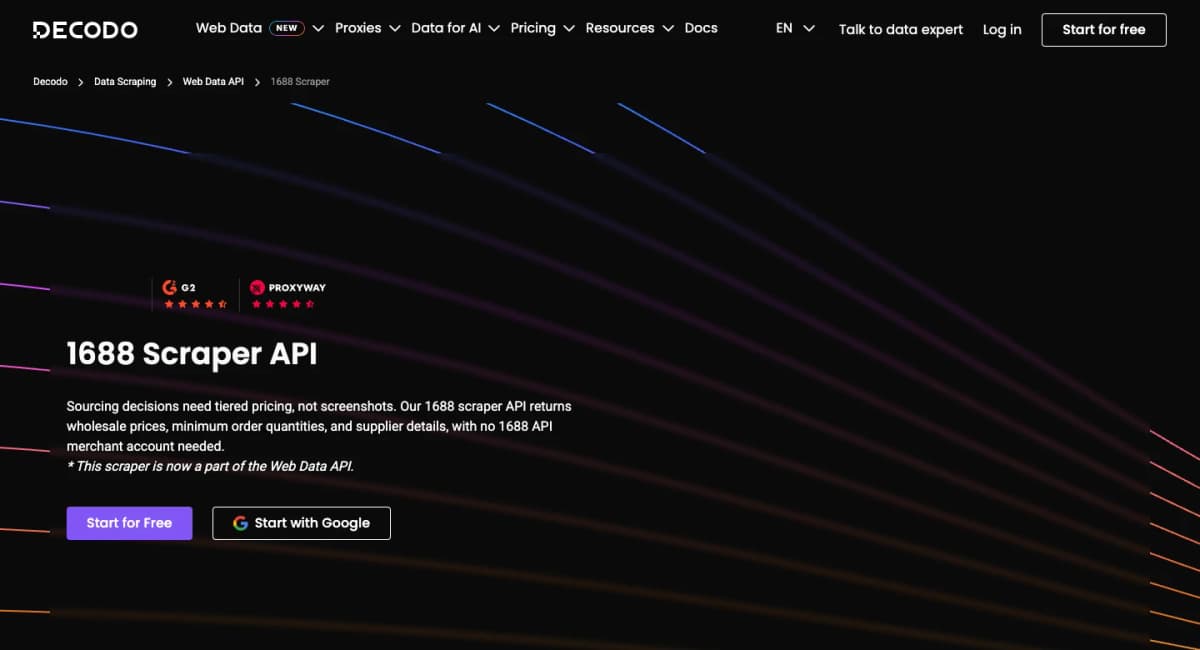Click the G2 rating logo
This screenshot has width=1200, height=650.
click(x=179, y=287)
